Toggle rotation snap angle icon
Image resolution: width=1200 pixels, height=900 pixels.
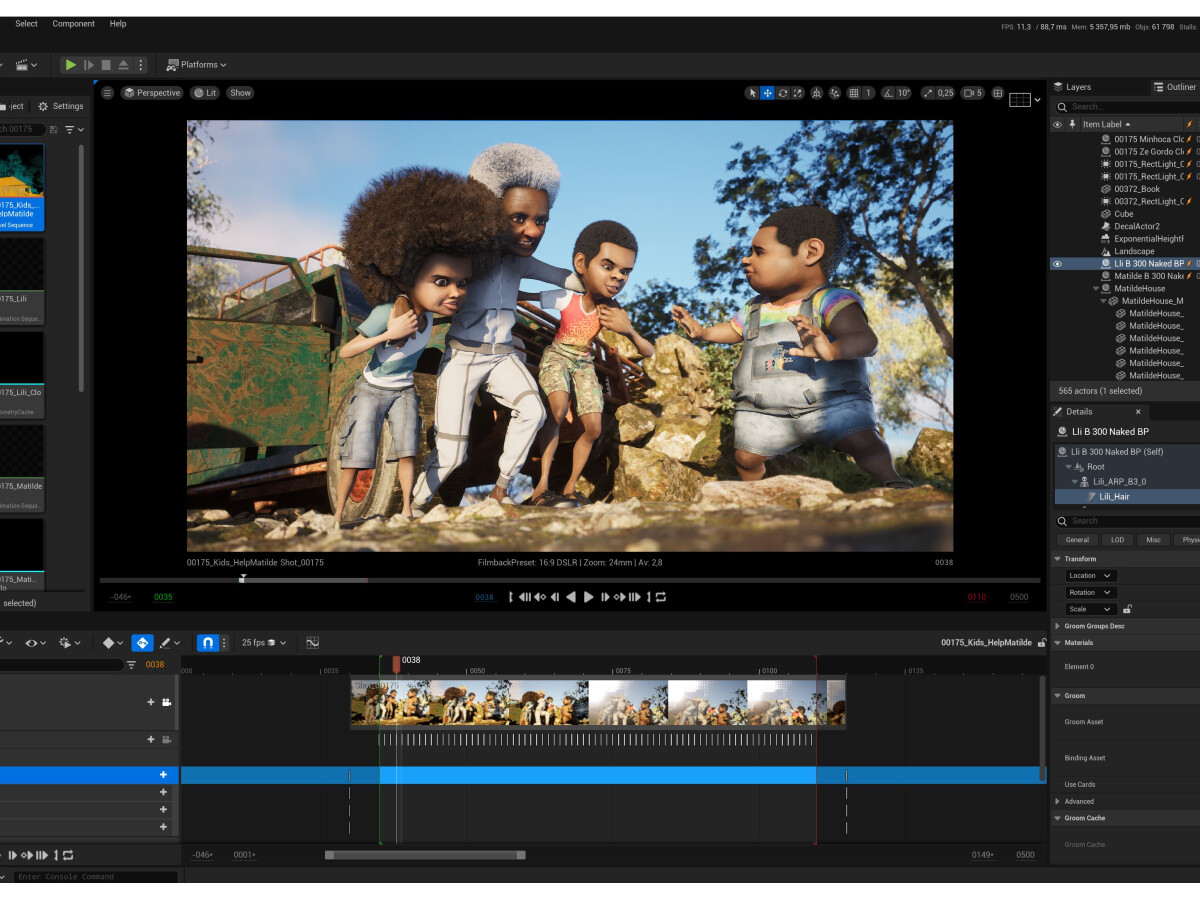click(x=889, y=93)
